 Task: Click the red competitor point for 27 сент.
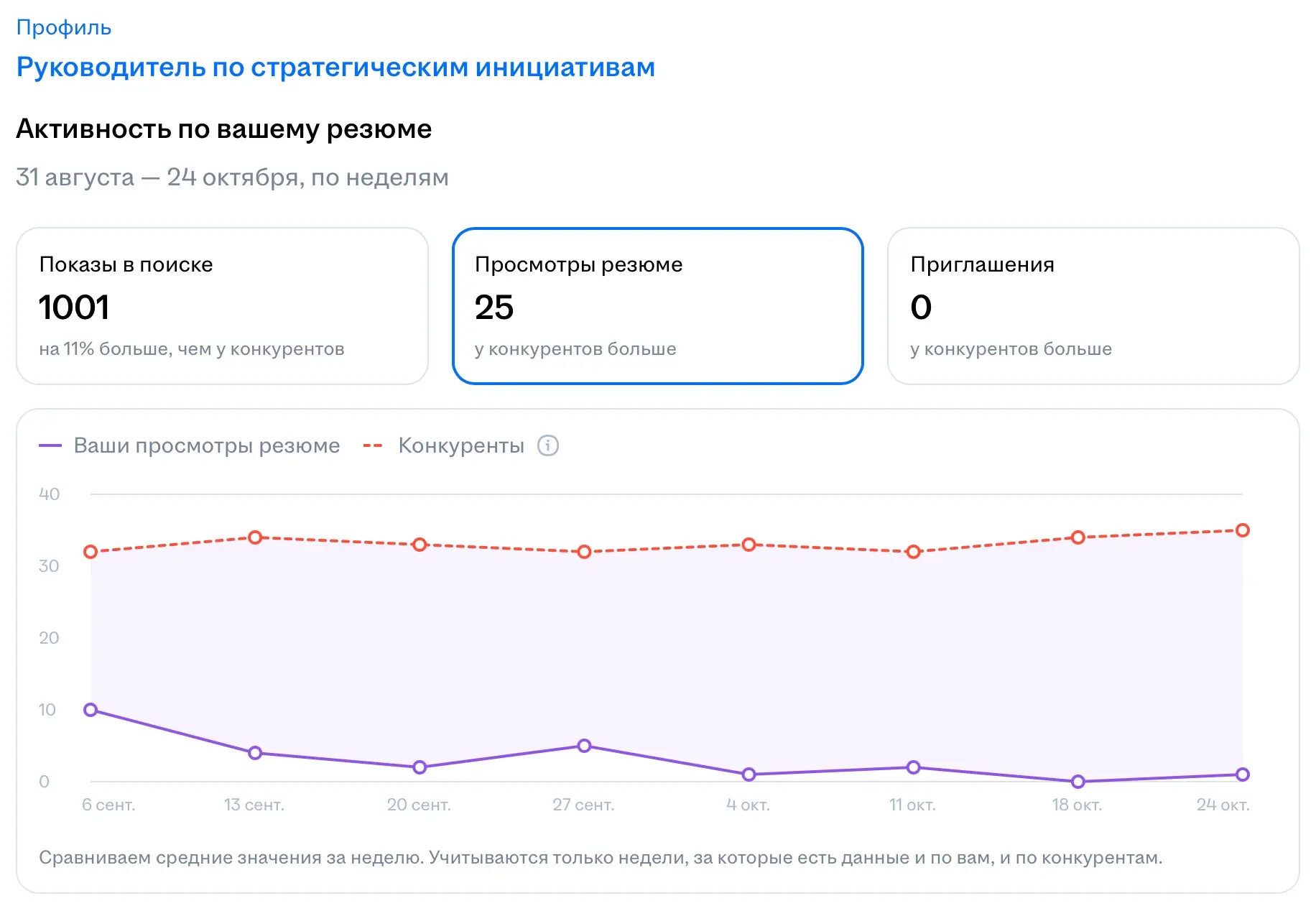point(585,552)
